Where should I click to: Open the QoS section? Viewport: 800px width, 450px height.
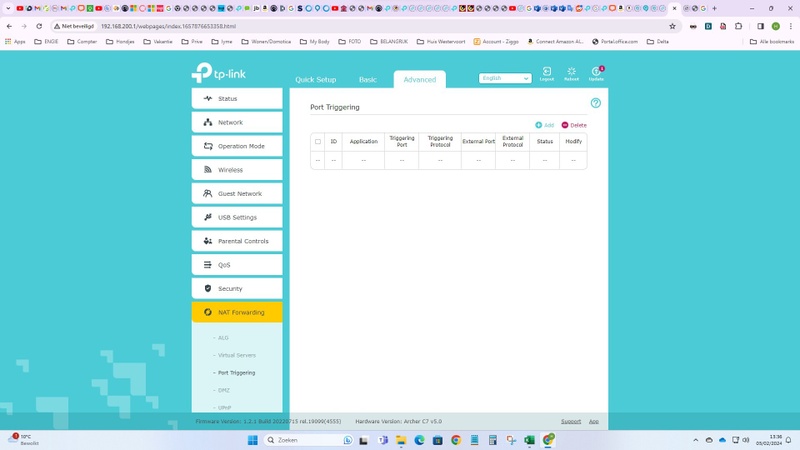point(237,265)
